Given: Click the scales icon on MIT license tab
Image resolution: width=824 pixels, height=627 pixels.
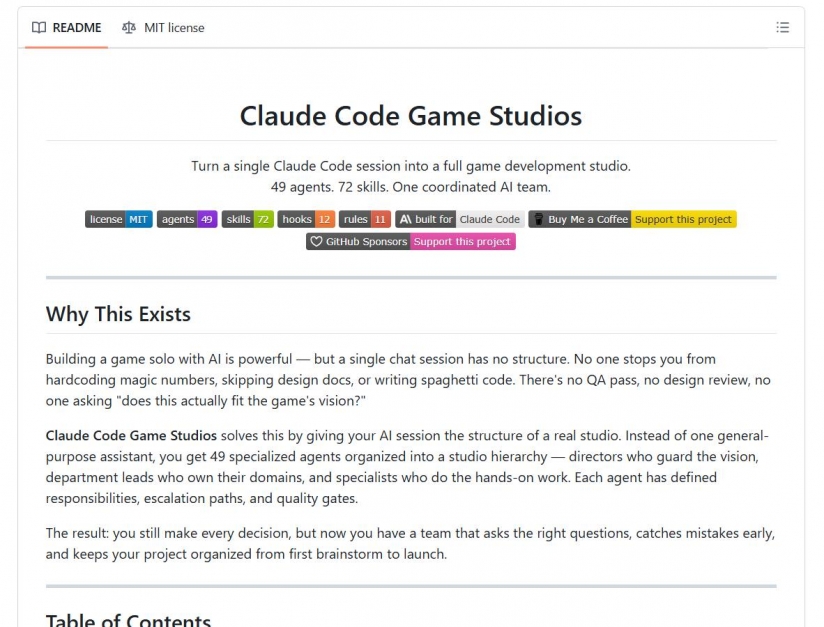Looking at the screenshot, I should 128,27.
